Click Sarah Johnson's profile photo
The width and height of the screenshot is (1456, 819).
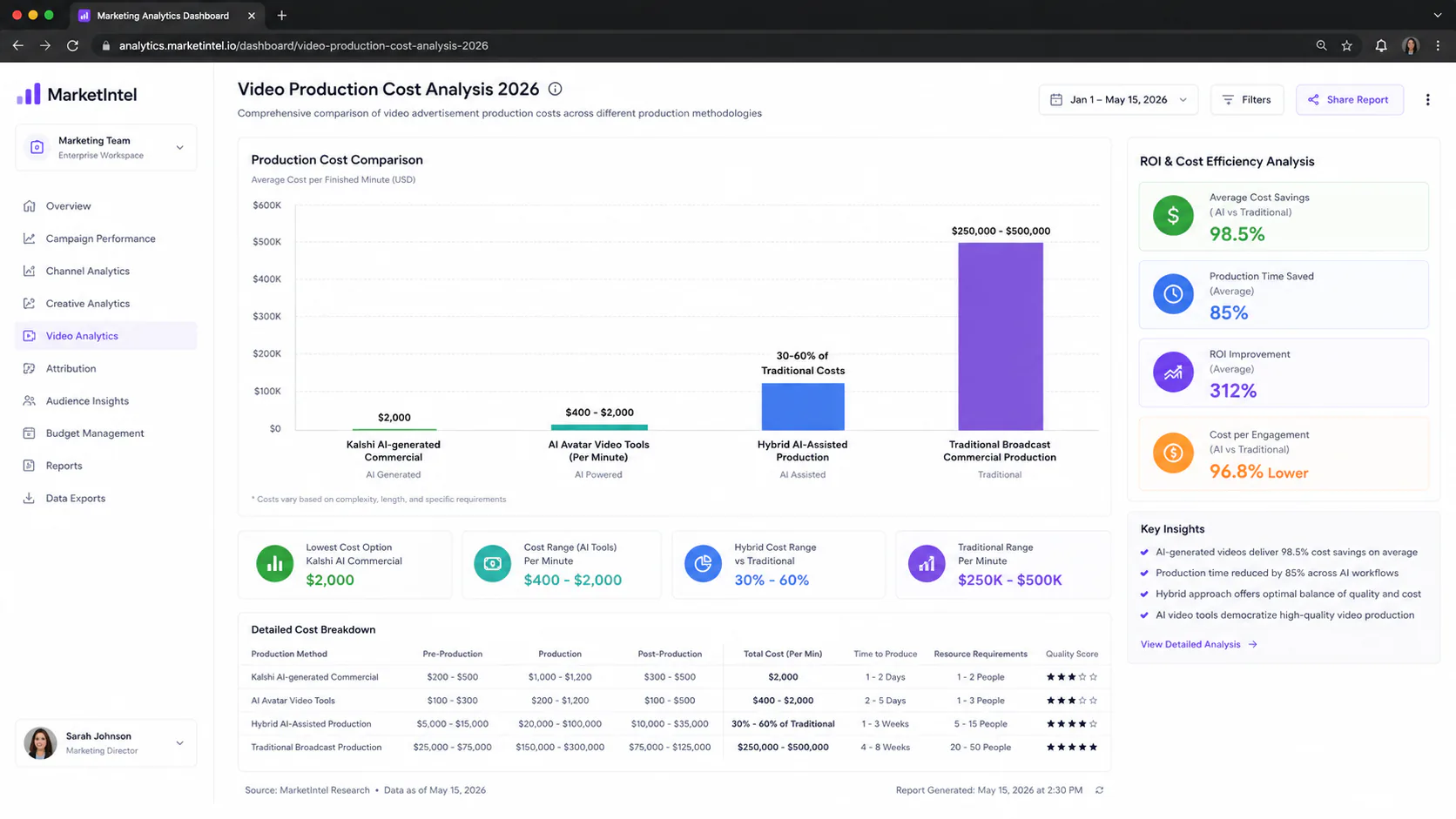pyautogui.click(x=40, y=742)
